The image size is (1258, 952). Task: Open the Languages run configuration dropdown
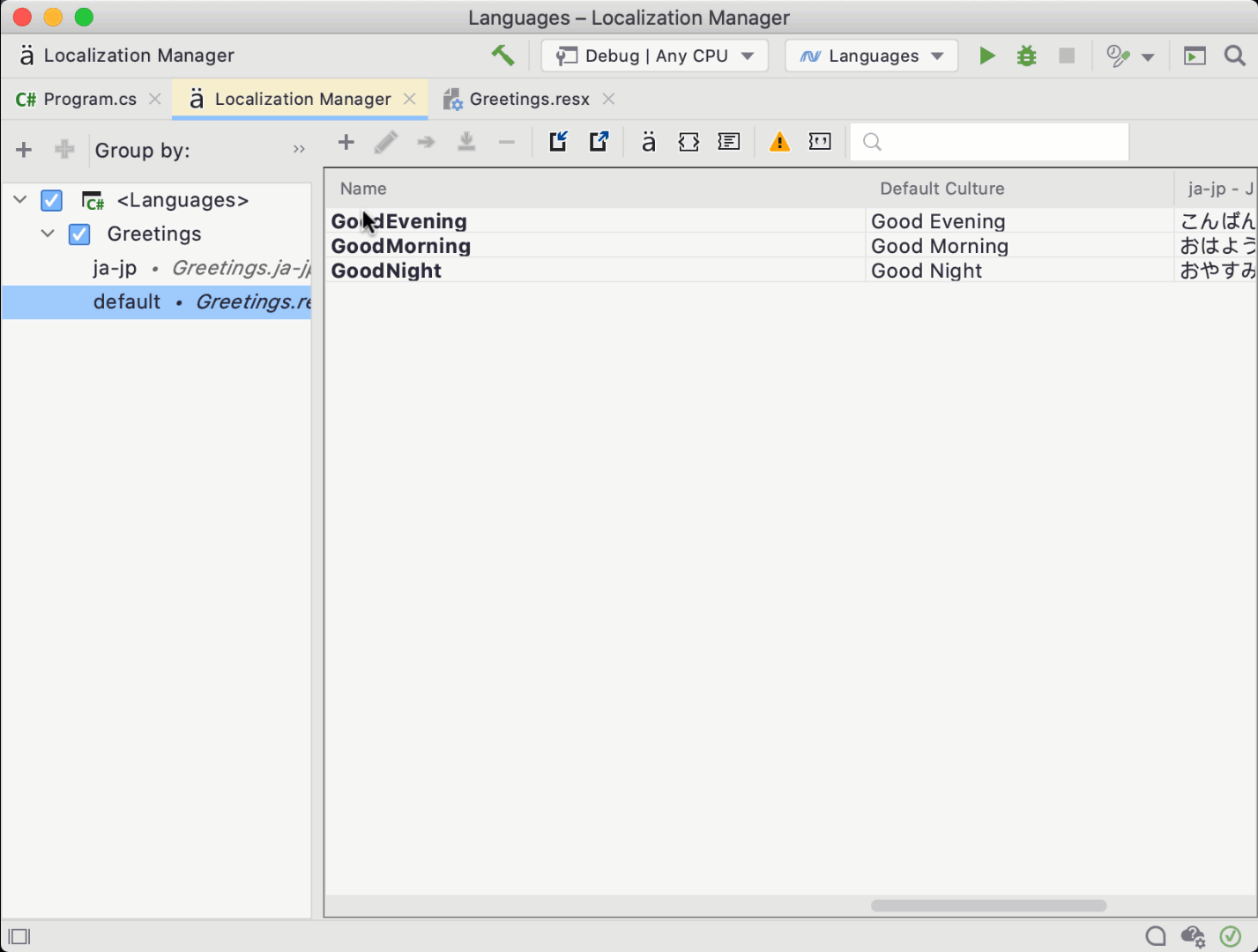[x=870, y=55]
